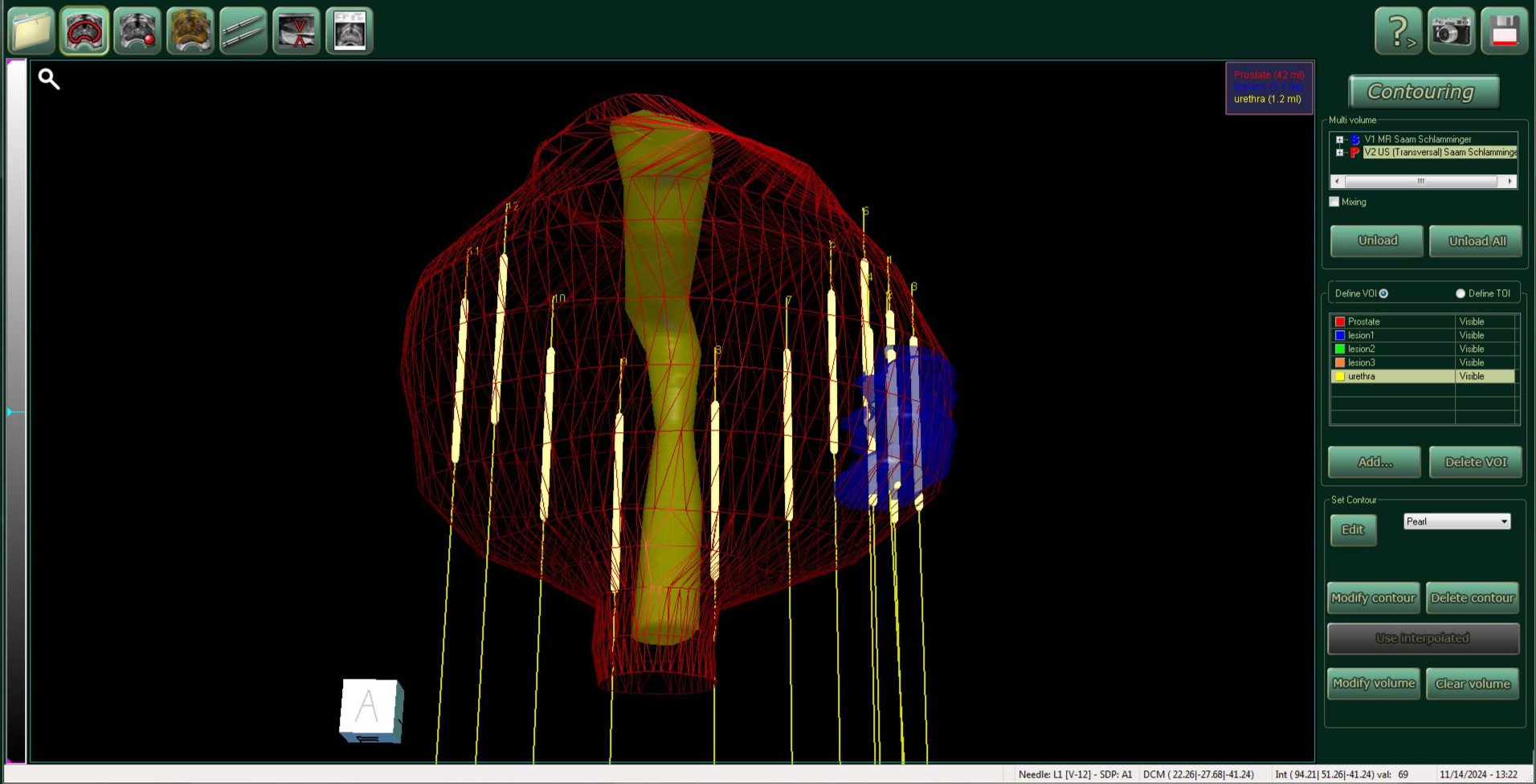Open the report page icon
Image resolution: width=1536 pixels, height=784 pixels.
349,31
